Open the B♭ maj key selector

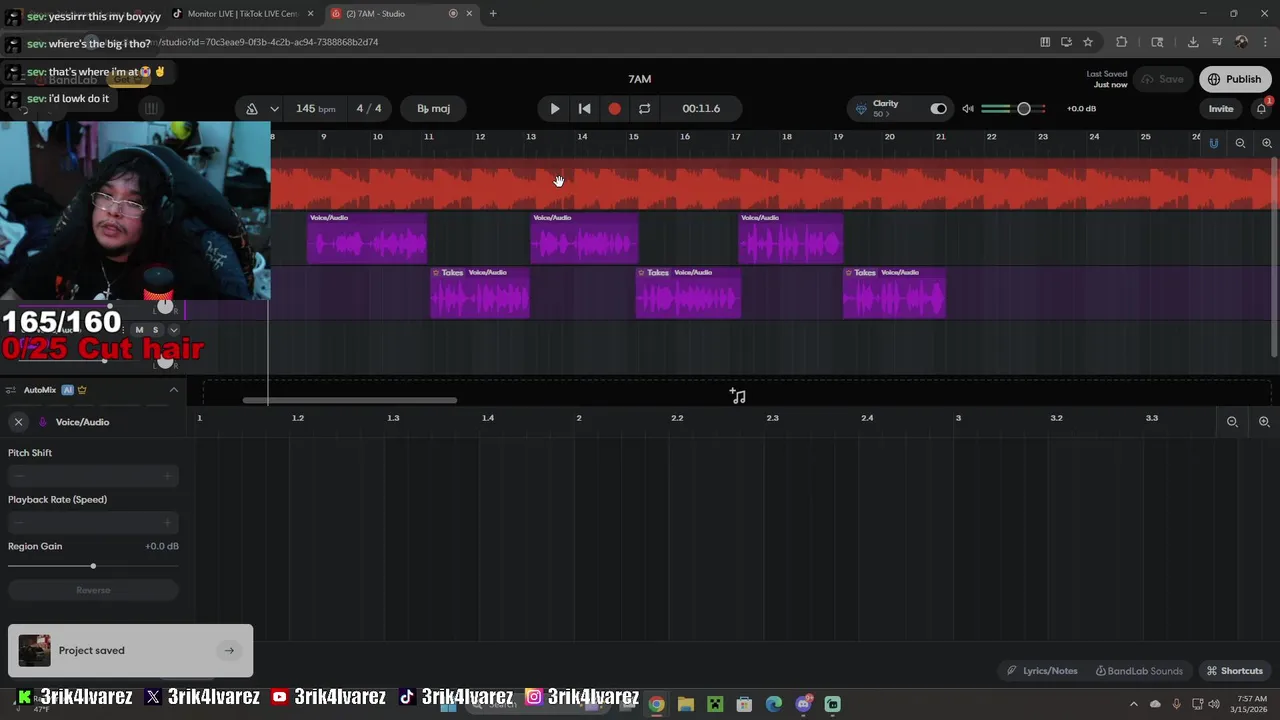[433, 108]
